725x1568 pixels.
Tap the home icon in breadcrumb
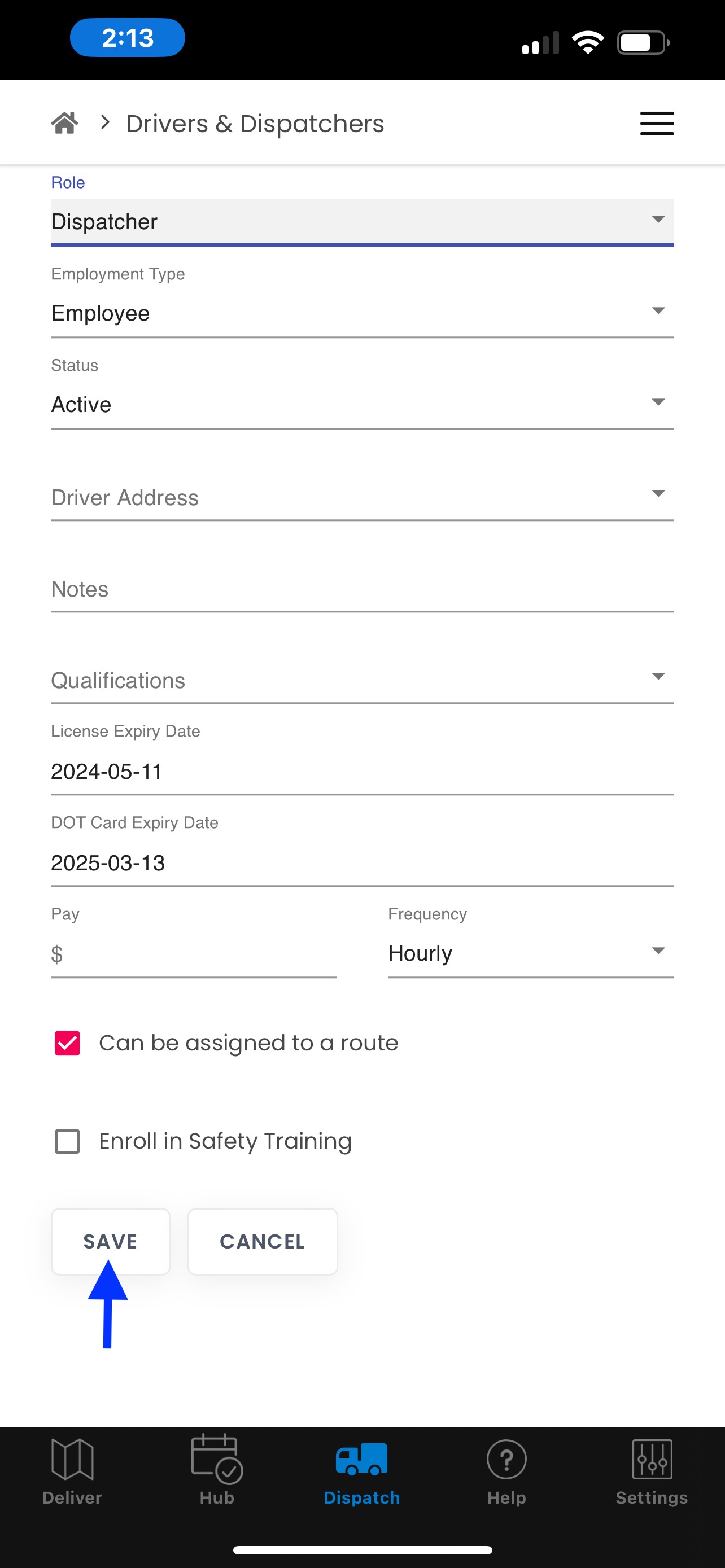coord(64,124)
